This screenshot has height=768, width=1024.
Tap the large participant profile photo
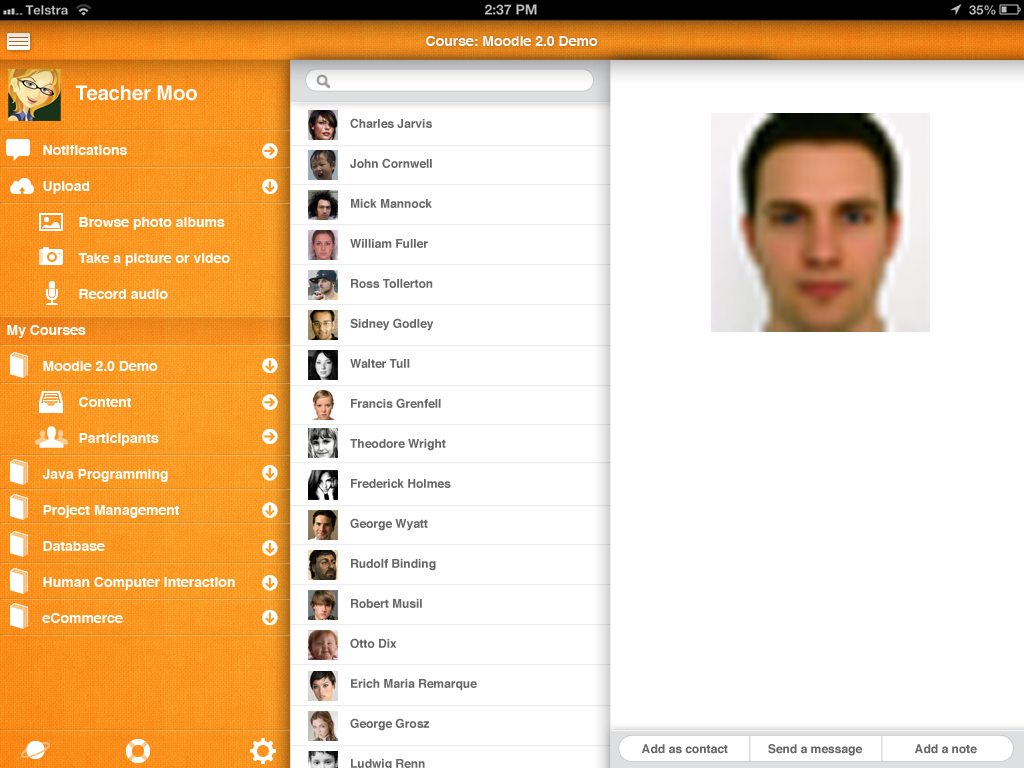(820, 222)
